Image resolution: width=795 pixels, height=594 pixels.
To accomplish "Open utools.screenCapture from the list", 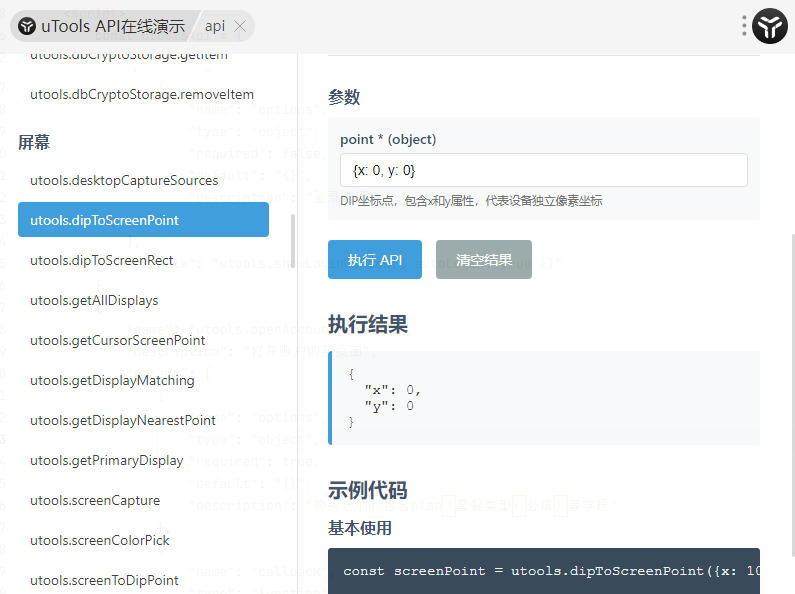I will click(x=95, y=500).
